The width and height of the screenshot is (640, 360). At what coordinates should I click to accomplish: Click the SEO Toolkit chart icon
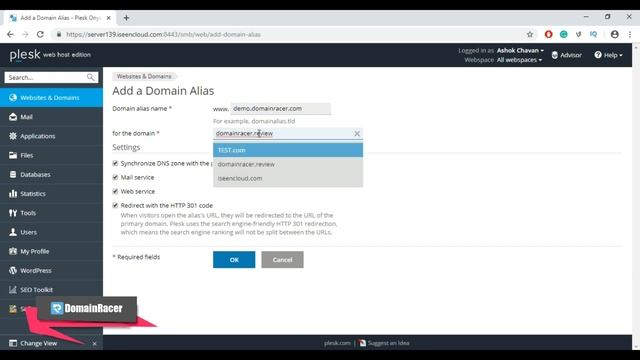[x=13, y=289]
